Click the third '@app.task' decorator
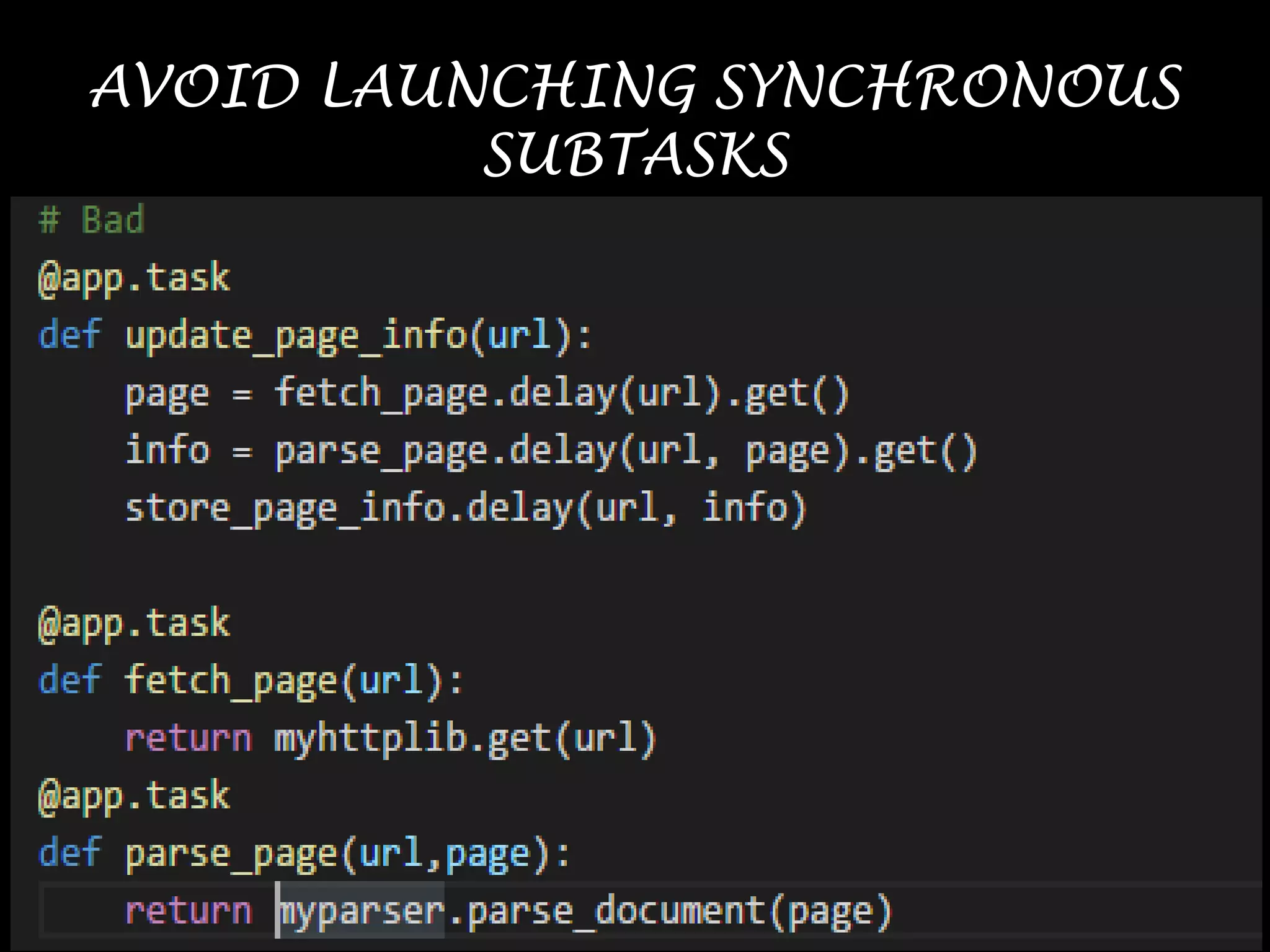This screenshot has width=1270, height=952. 134,796
